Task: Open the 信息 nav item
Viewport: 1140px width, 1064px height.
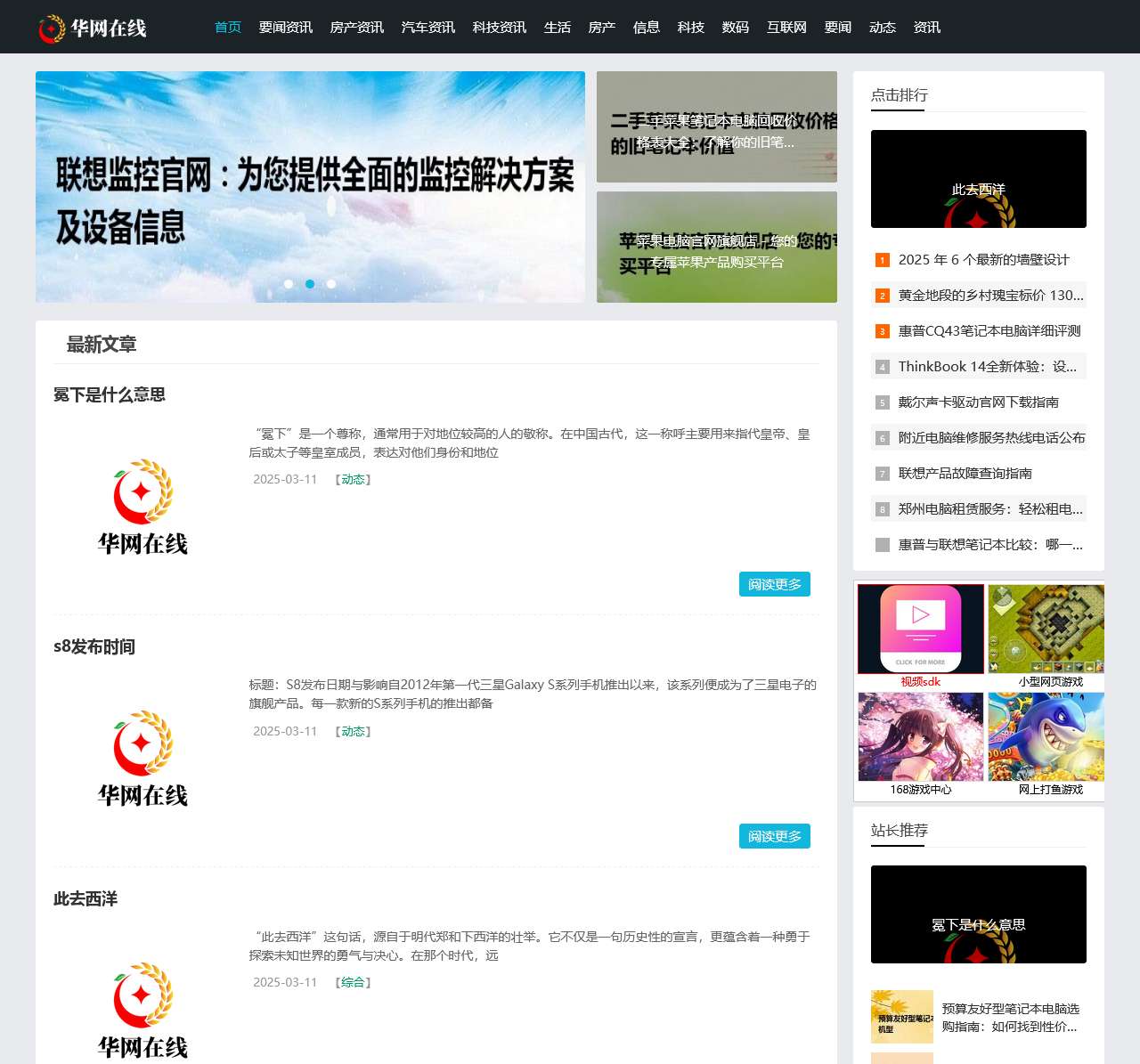Action: (647, 28)
